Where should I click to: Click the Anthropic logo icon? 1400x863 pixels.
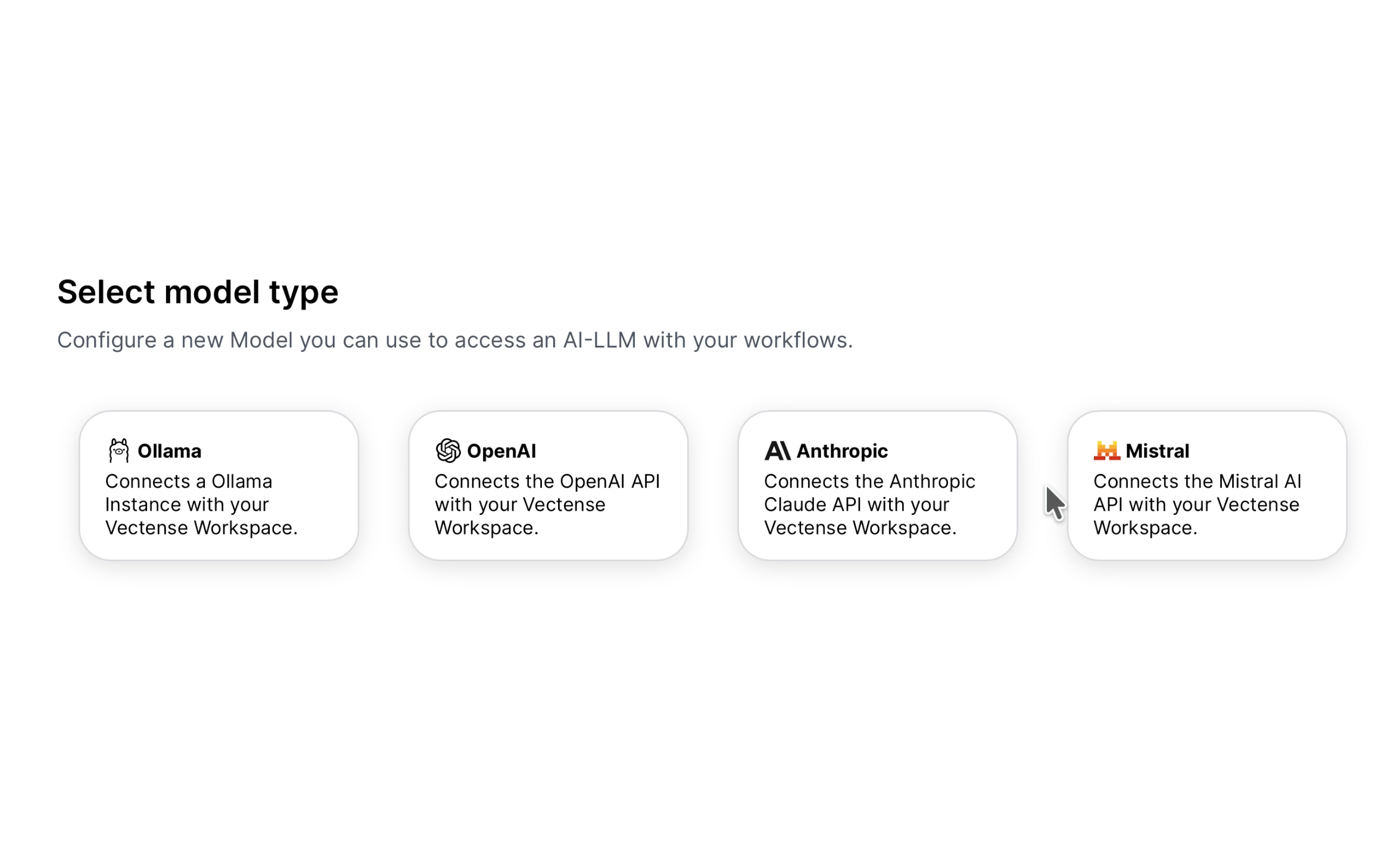click(x=777, y=451)
